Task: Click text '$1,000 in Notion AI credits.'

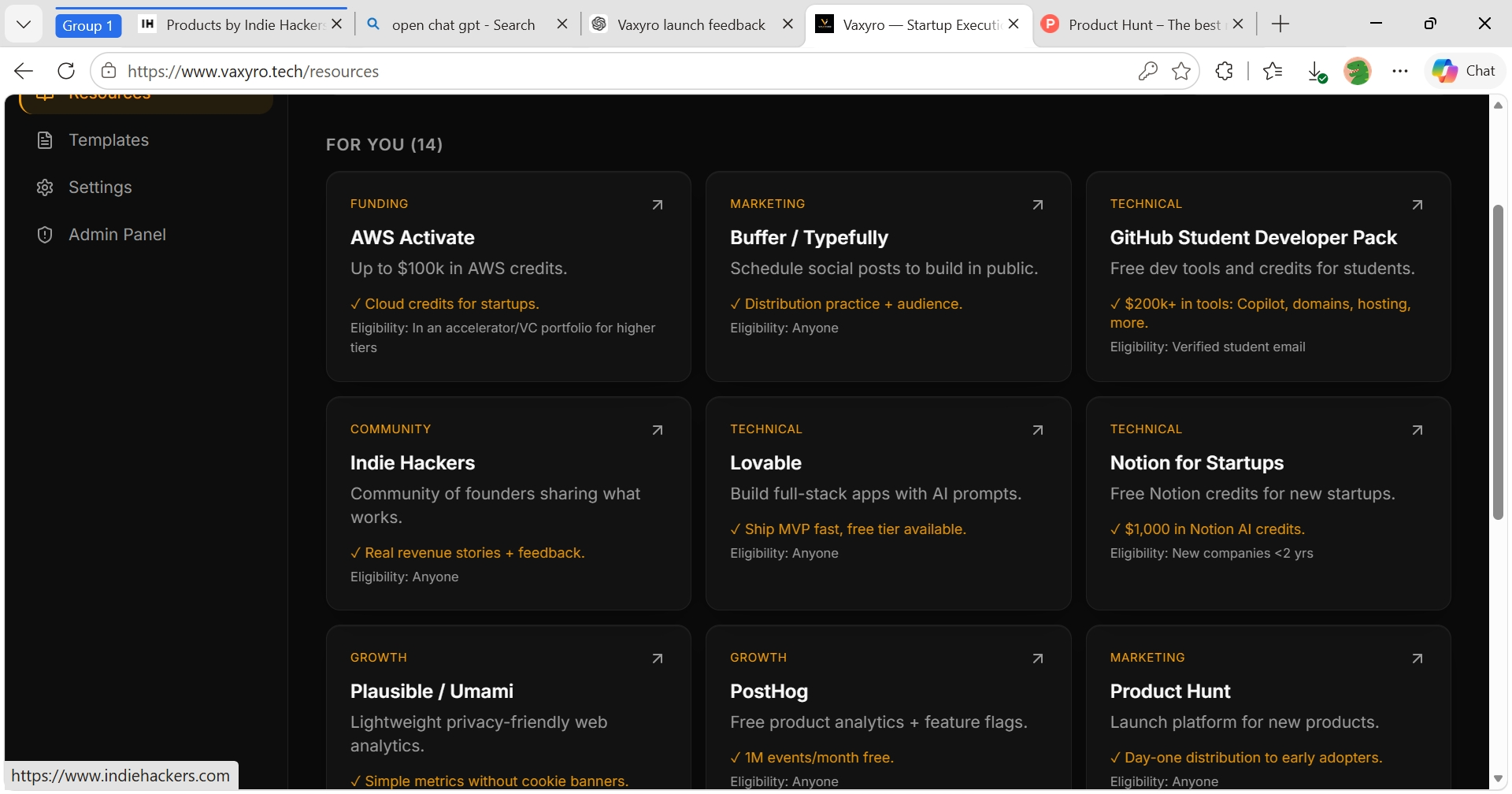Action: 1214,529
